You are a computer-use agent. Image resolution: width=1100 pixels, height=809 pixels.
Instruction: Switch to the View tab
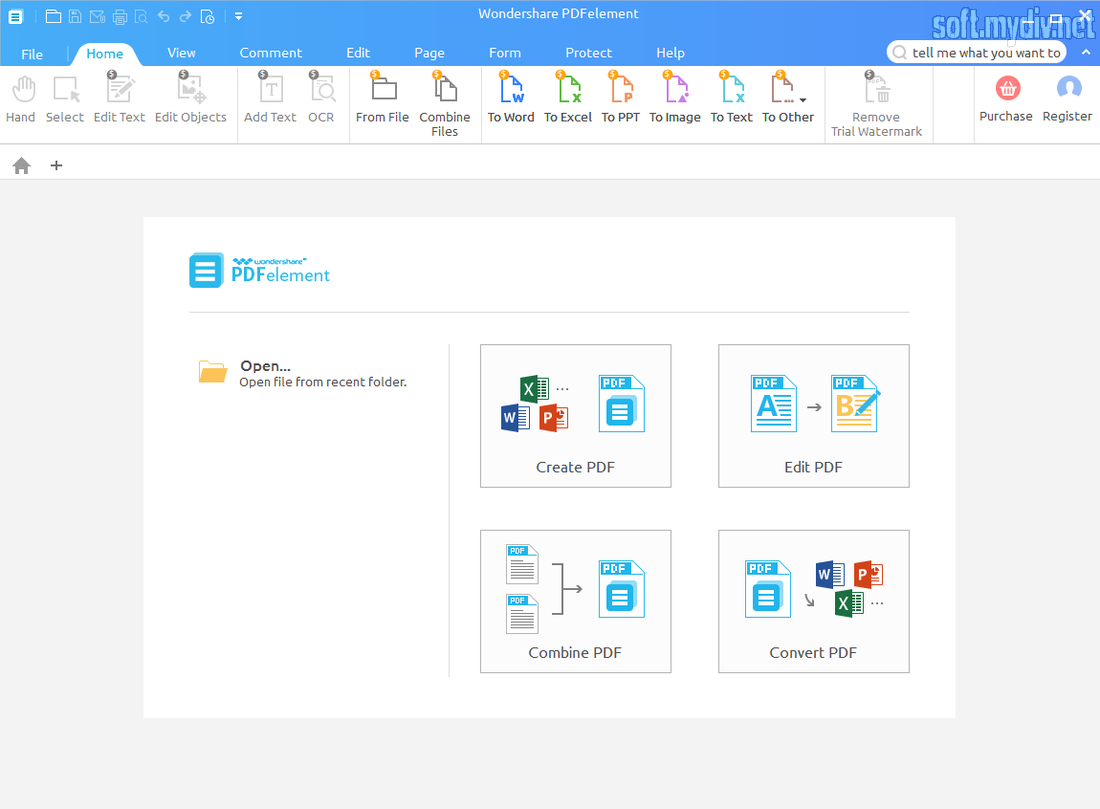point(182,53)
